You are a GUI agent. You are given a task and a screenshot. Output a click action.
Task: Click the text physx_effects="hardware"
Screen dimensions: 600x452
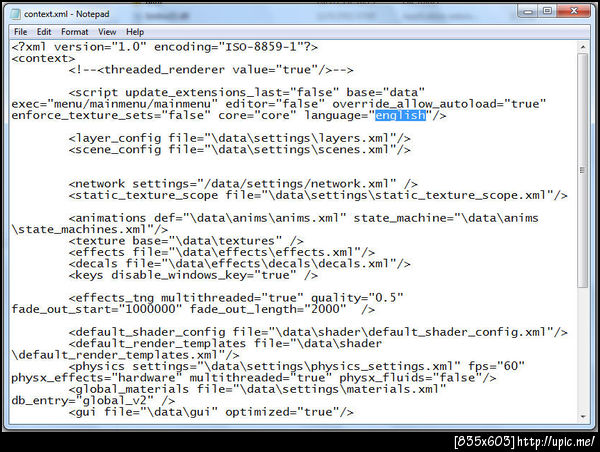point(97,378)
